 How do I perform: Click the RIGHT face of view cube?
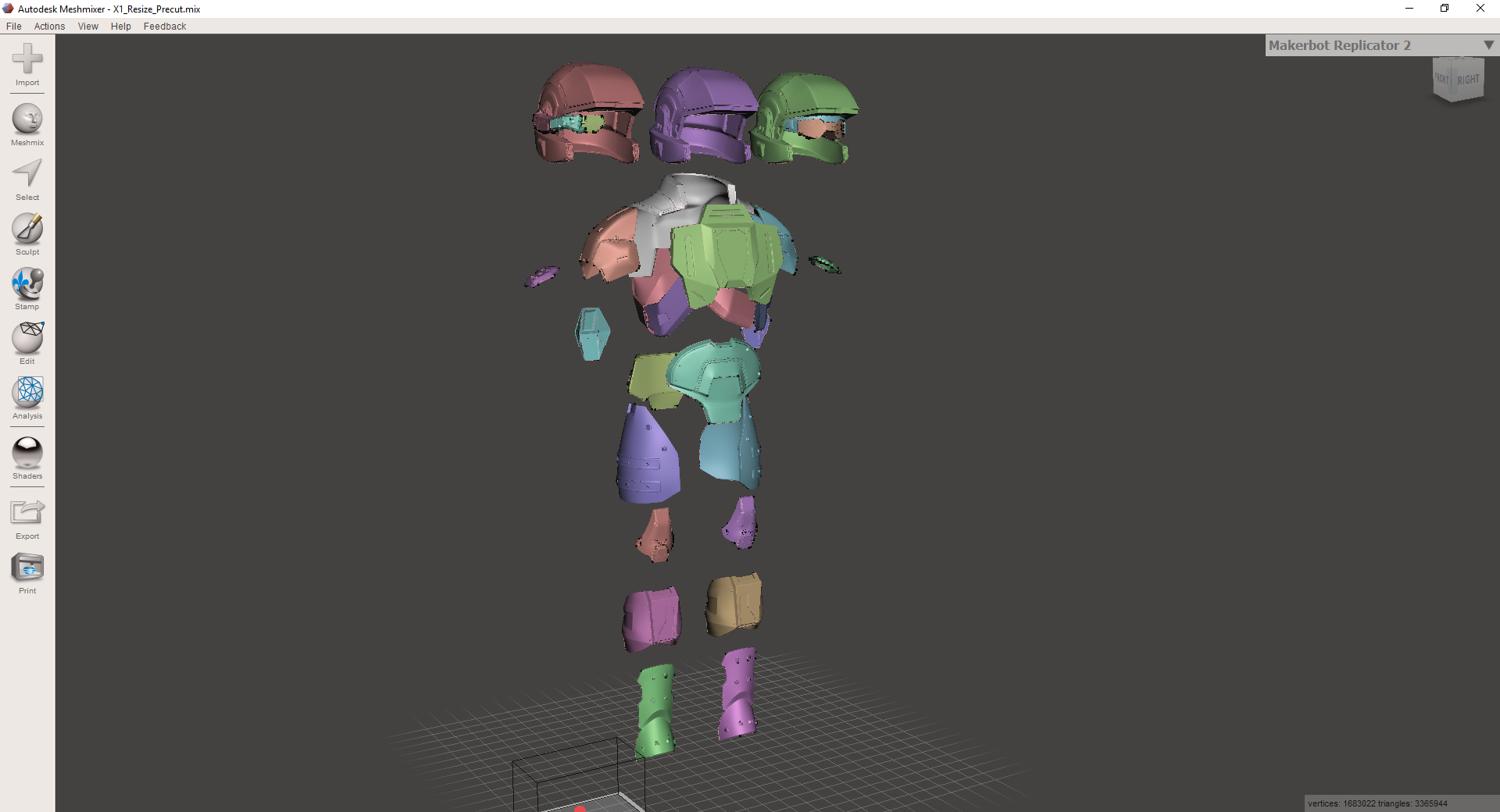click(1468, 80)
